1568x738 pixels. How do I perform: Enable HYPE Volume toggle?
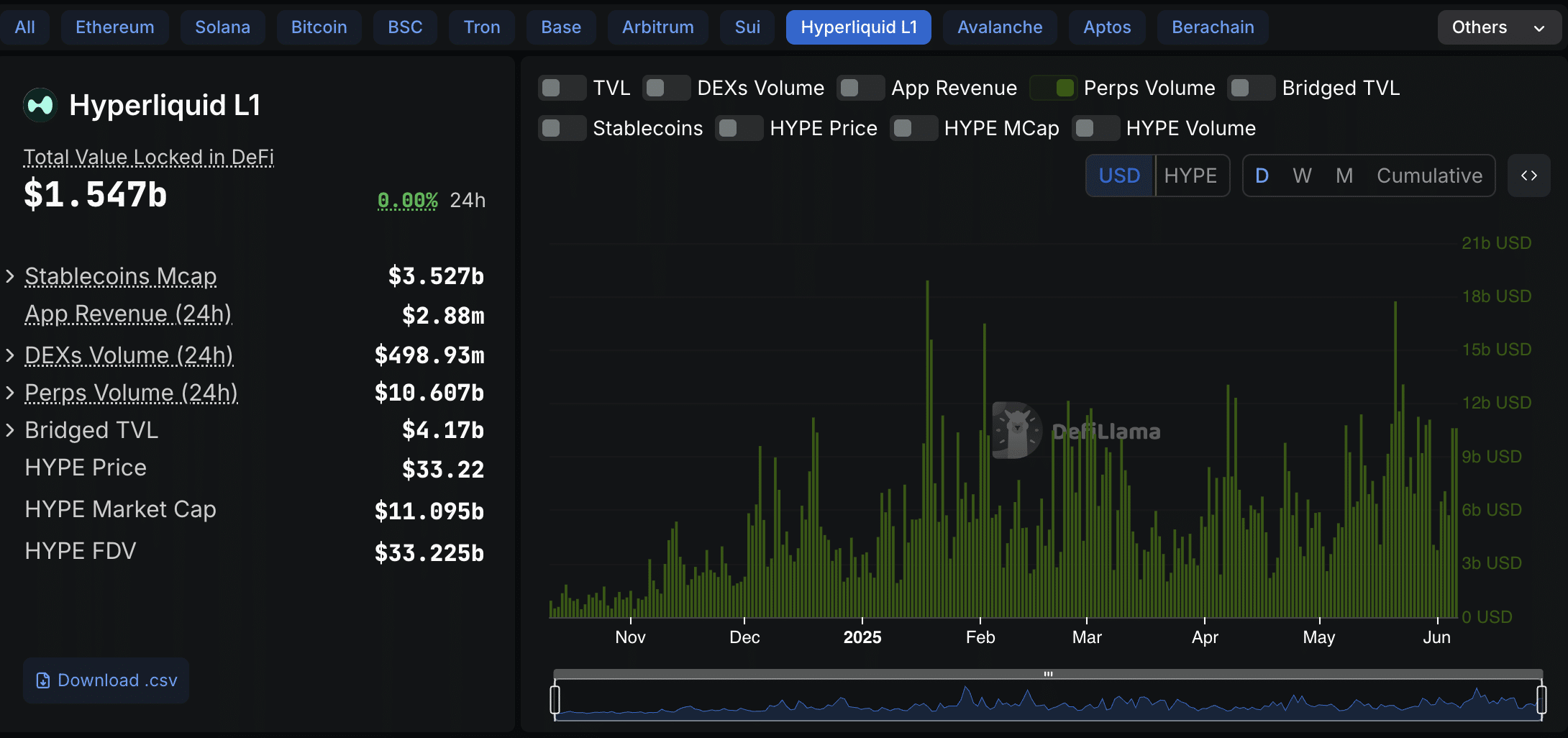pyautogui.click(x=1095, y=128)
